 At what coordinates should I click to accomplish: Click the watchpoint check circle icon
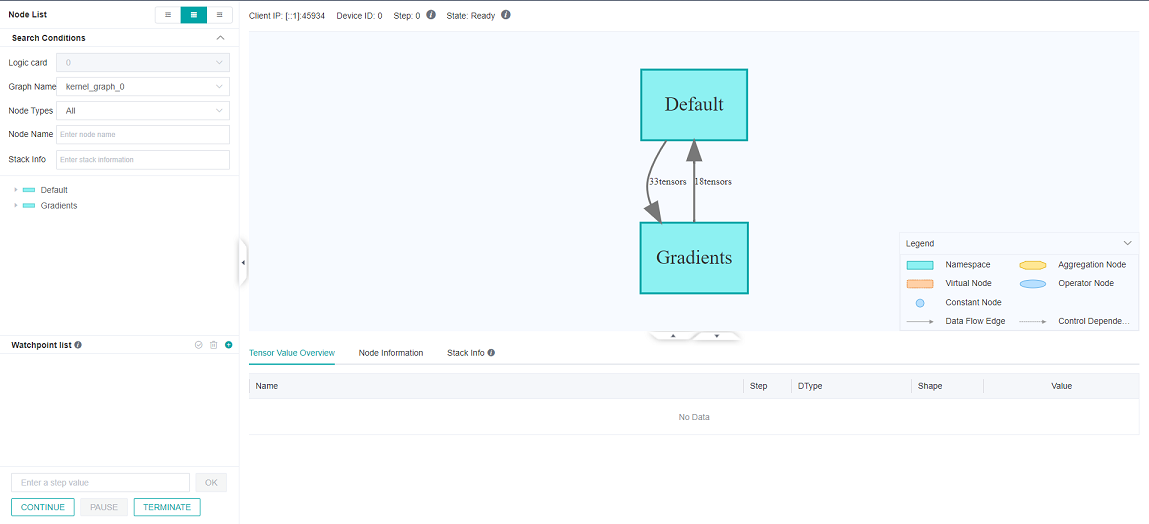199,345
